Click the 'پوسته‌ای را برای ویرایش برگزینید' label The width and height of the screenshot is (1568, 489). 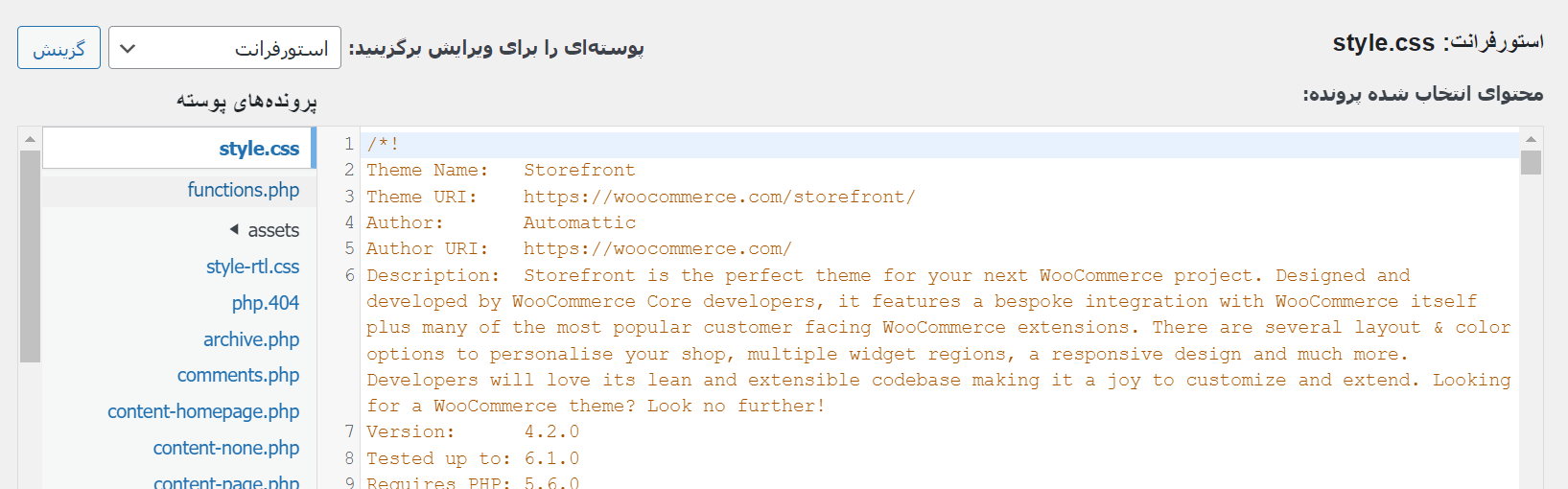496,48
